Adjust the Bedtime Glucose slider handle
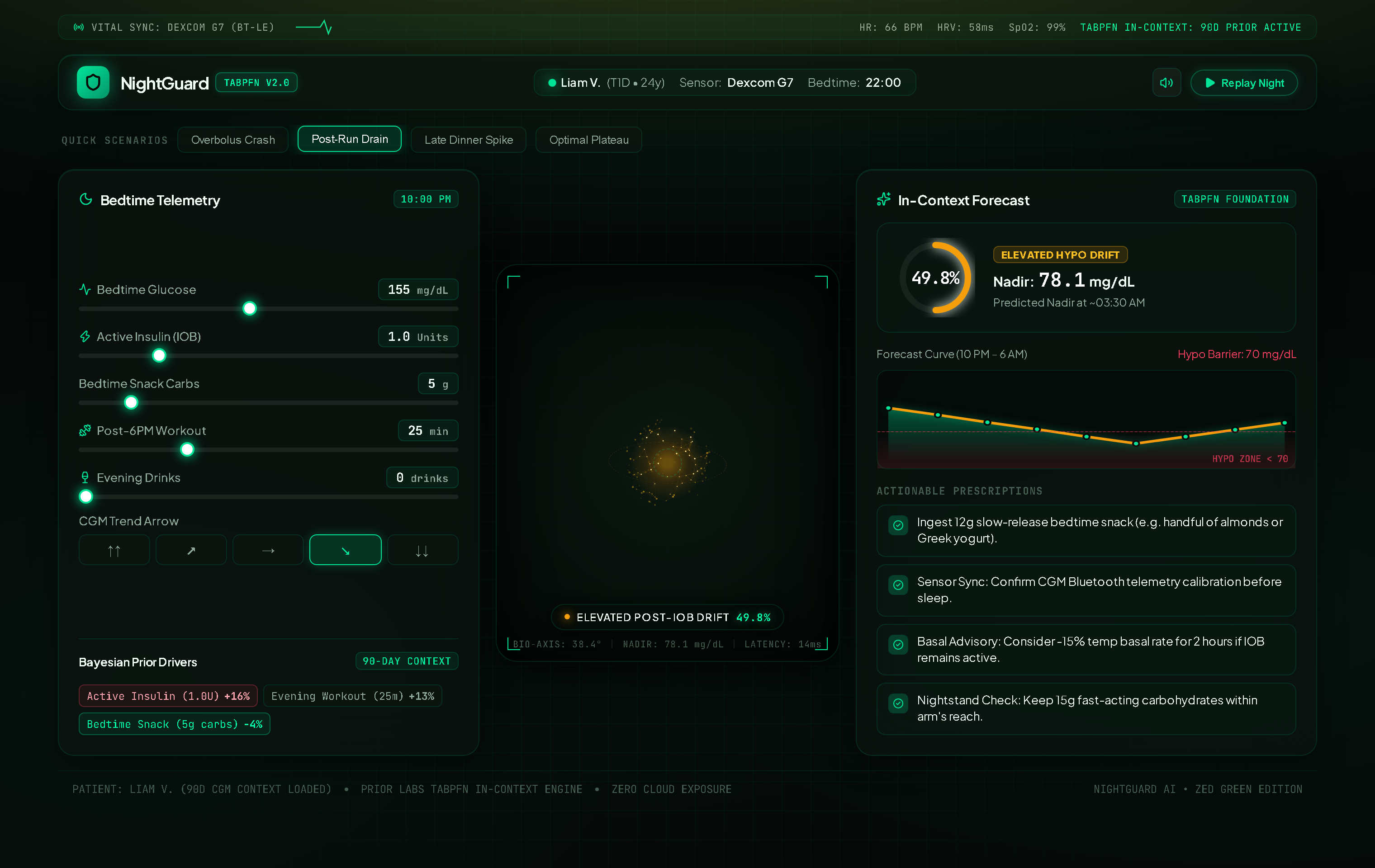 point(250,309)
